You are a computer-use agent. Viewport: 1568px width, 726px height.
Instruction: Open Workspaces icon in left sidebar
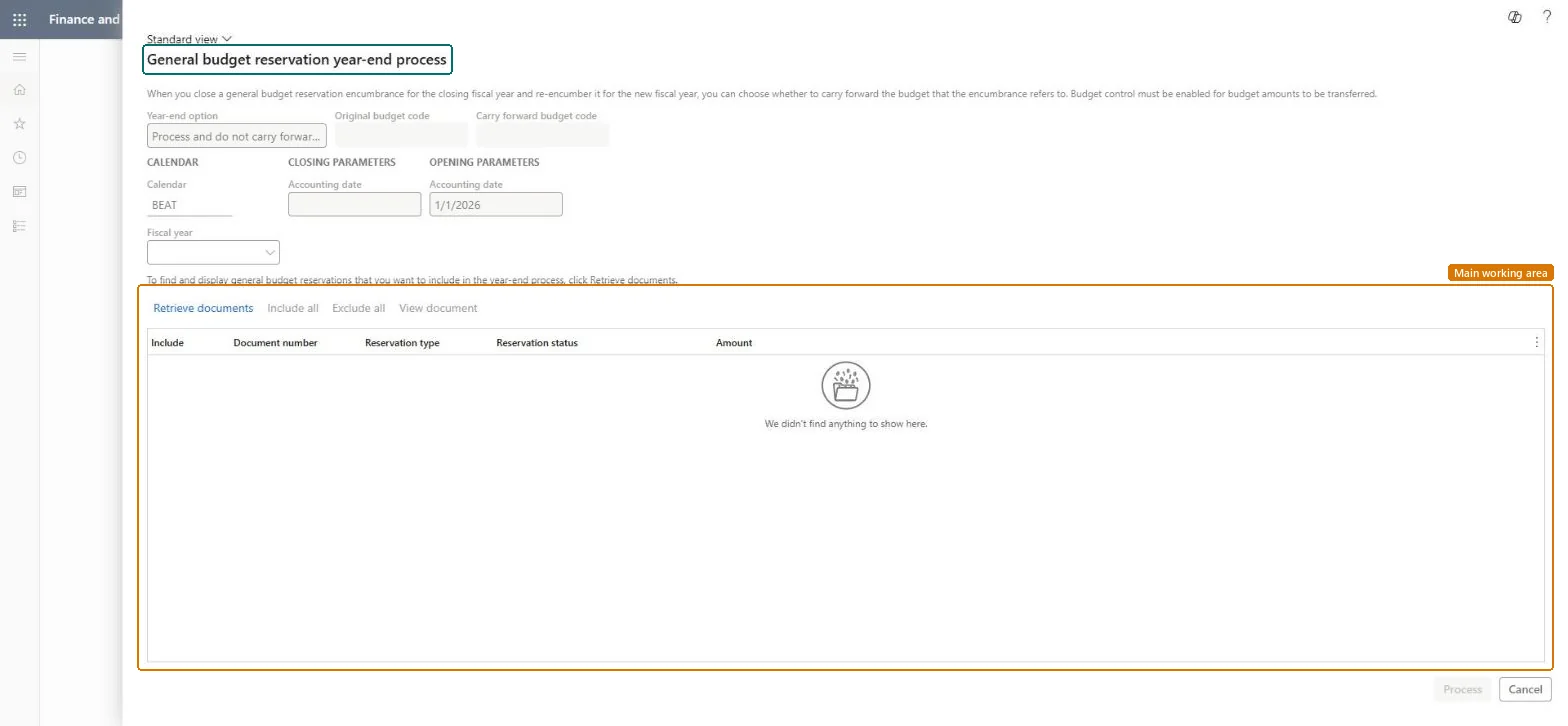(19, 192)
